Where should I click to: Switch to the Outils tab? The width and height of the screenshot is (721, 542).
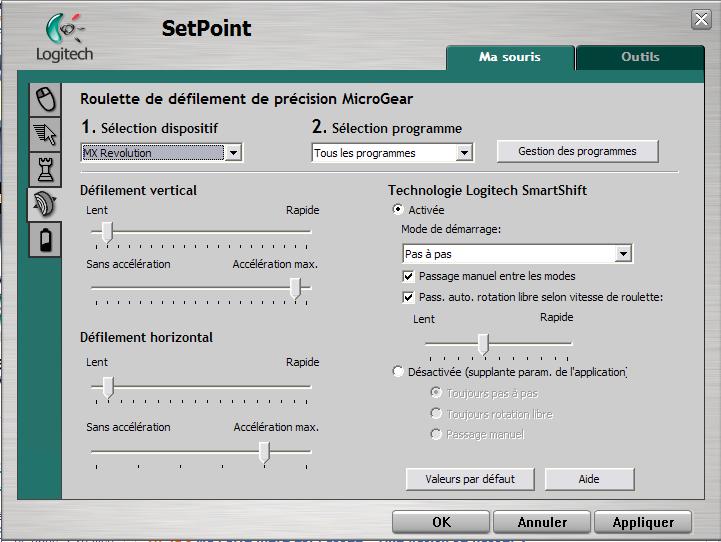(x=640, y=57)
